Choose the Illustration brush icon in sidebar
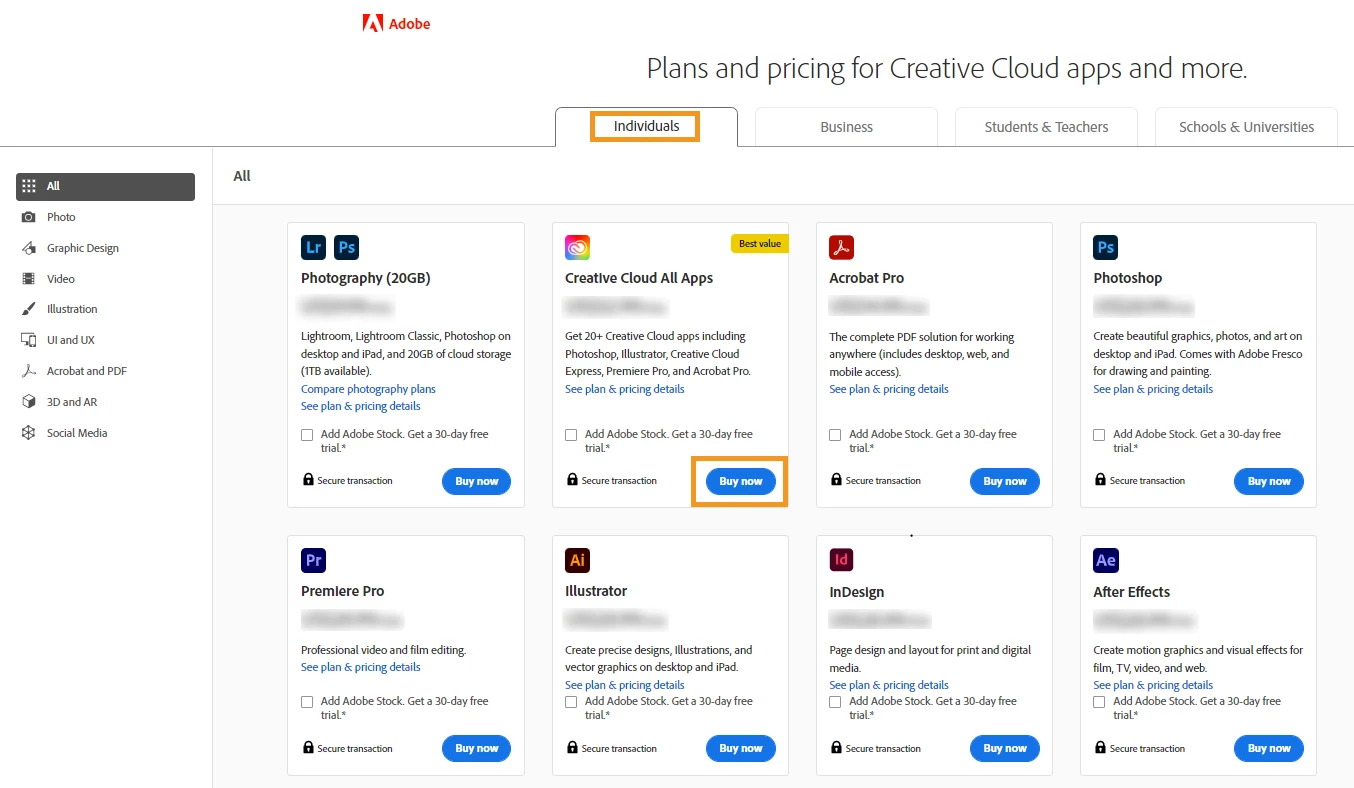The image size is (1354, 788). point(28,309)
